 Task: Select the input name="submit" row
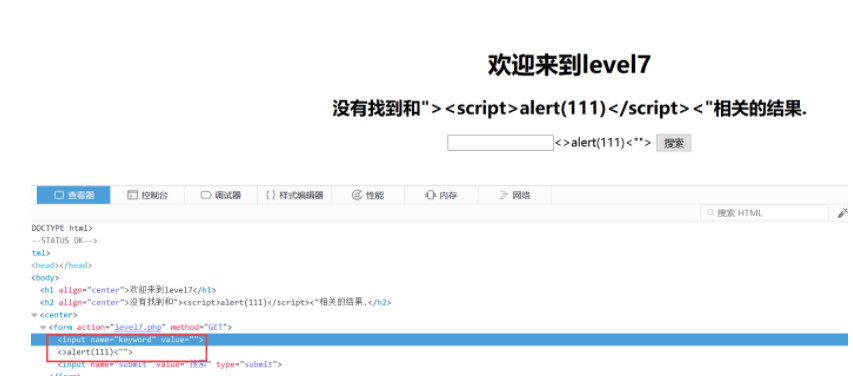point(169,364)
